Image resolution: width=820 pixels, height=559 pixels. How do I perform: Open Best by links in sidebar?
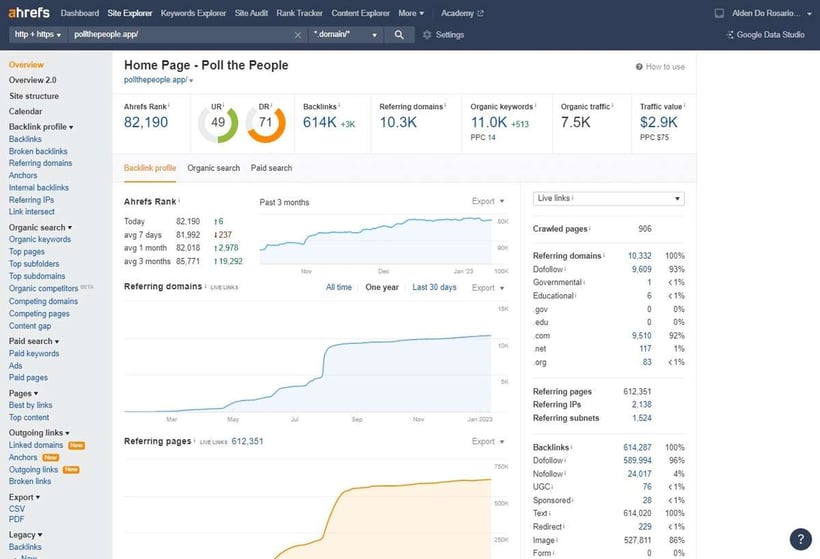(x=30, y=405)
